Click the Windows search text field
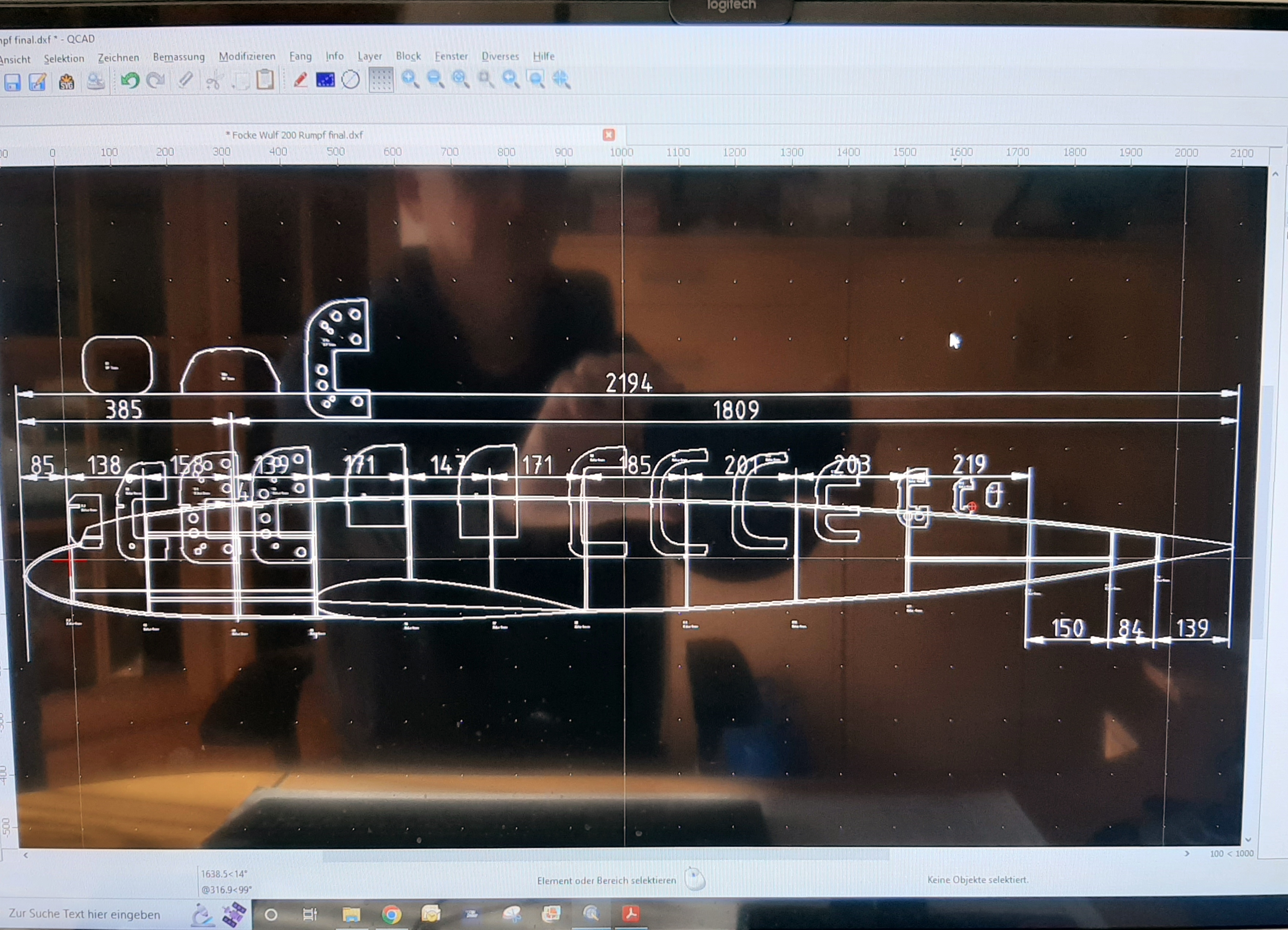Screen dimensions: 1288x930 (x=85, y=914)
